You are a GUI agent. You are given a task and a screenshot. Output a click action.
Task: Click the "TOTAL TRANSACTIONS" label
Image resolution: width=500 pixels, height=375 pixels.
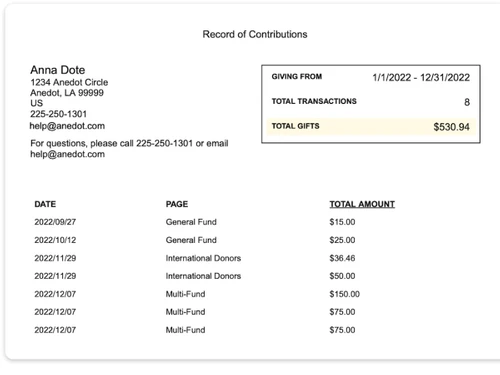tap(314, 101)
